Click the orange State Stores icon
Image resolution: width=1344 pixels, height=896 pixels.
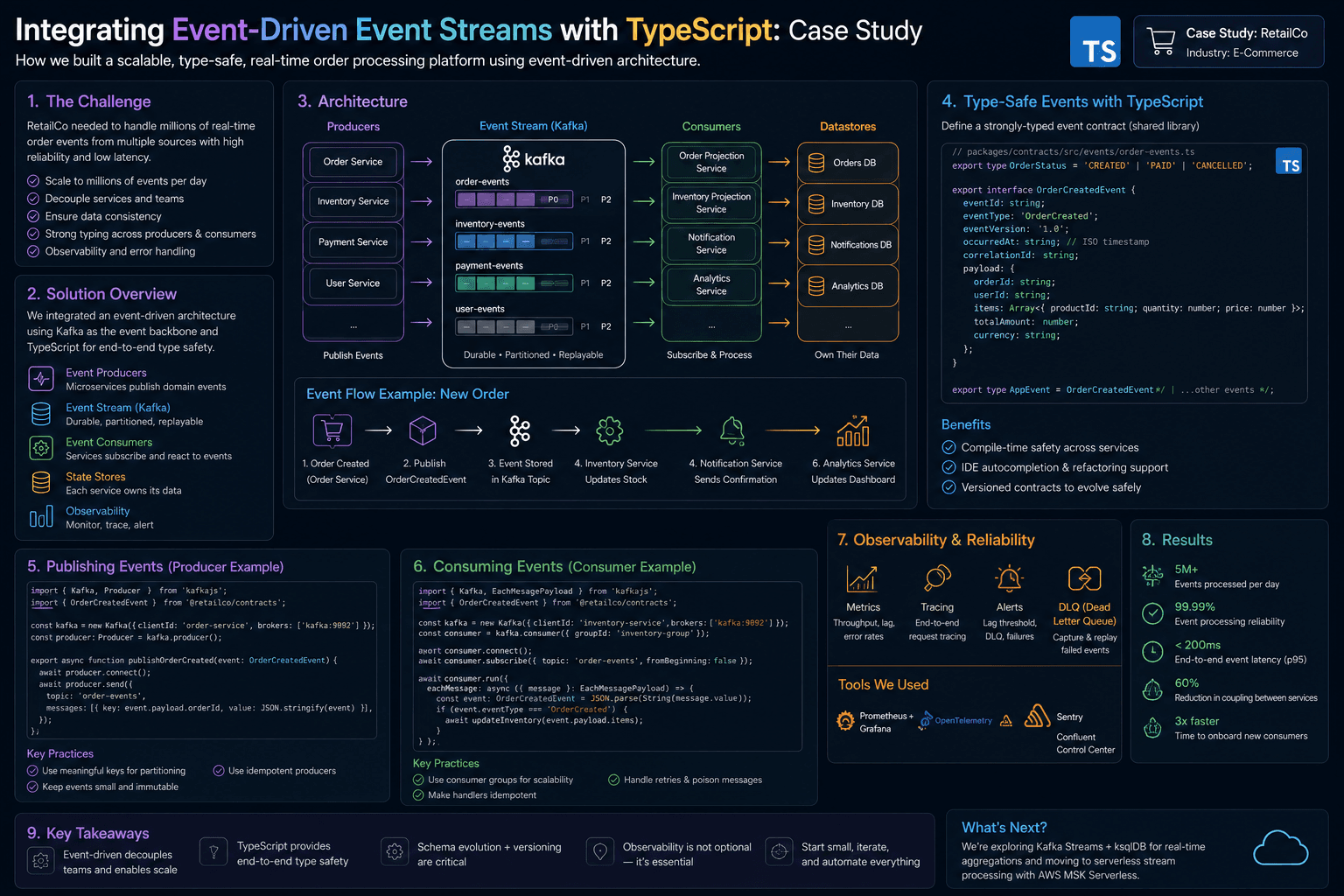coord(41,482)
